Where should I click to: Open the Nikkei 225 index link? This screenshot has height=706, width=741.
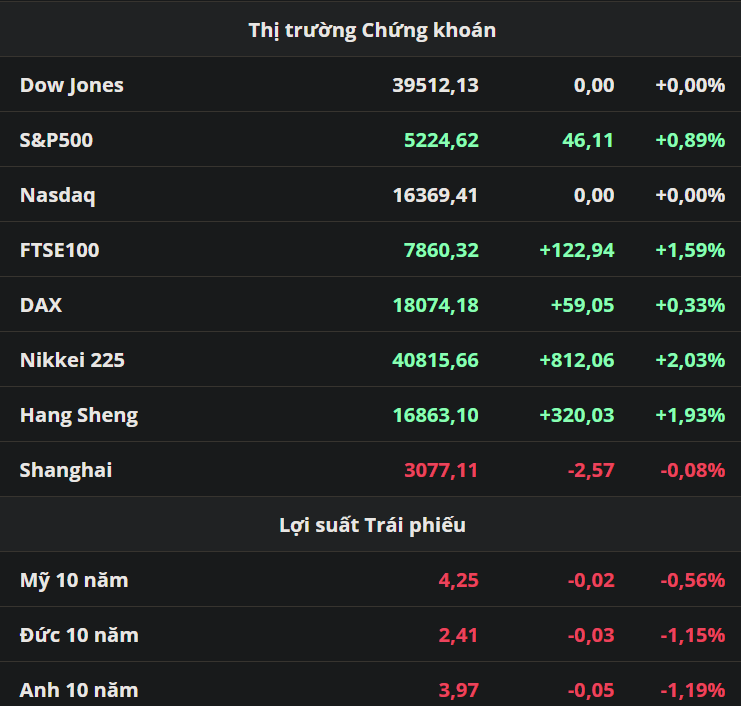click(x=72, y=360)
